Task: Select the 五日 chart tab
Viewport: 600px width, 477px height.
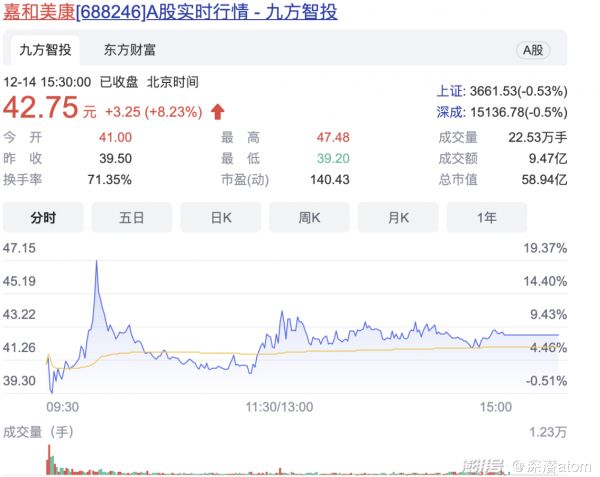Action: pyautogui.click(x=132, y=218)
